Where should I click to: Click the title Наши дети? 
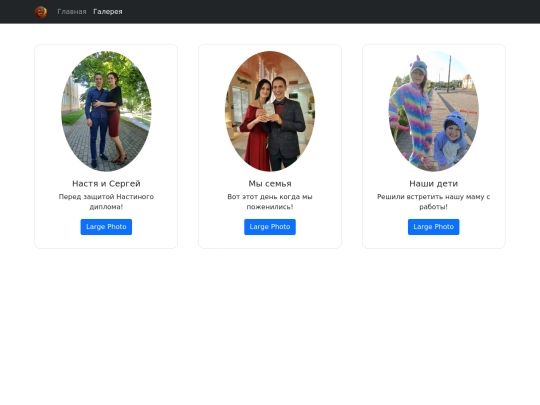pos(434,184)
